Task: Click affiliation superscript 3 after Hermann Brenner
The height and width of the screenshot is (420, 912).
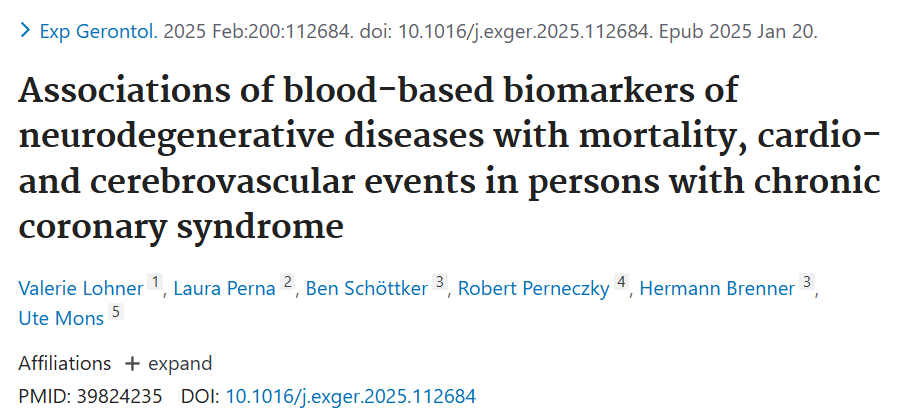Action: point(806,282)
